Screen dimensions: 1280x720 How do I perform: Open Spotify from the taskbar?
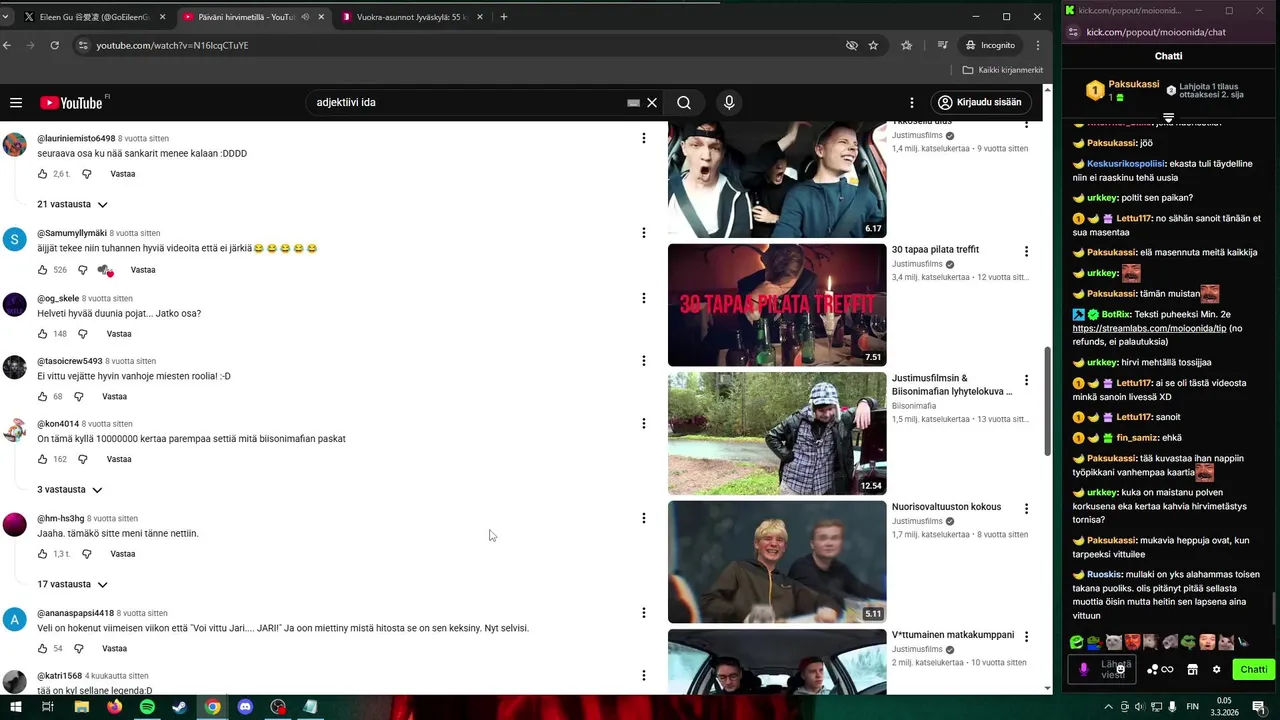click(x=147, y=707)
